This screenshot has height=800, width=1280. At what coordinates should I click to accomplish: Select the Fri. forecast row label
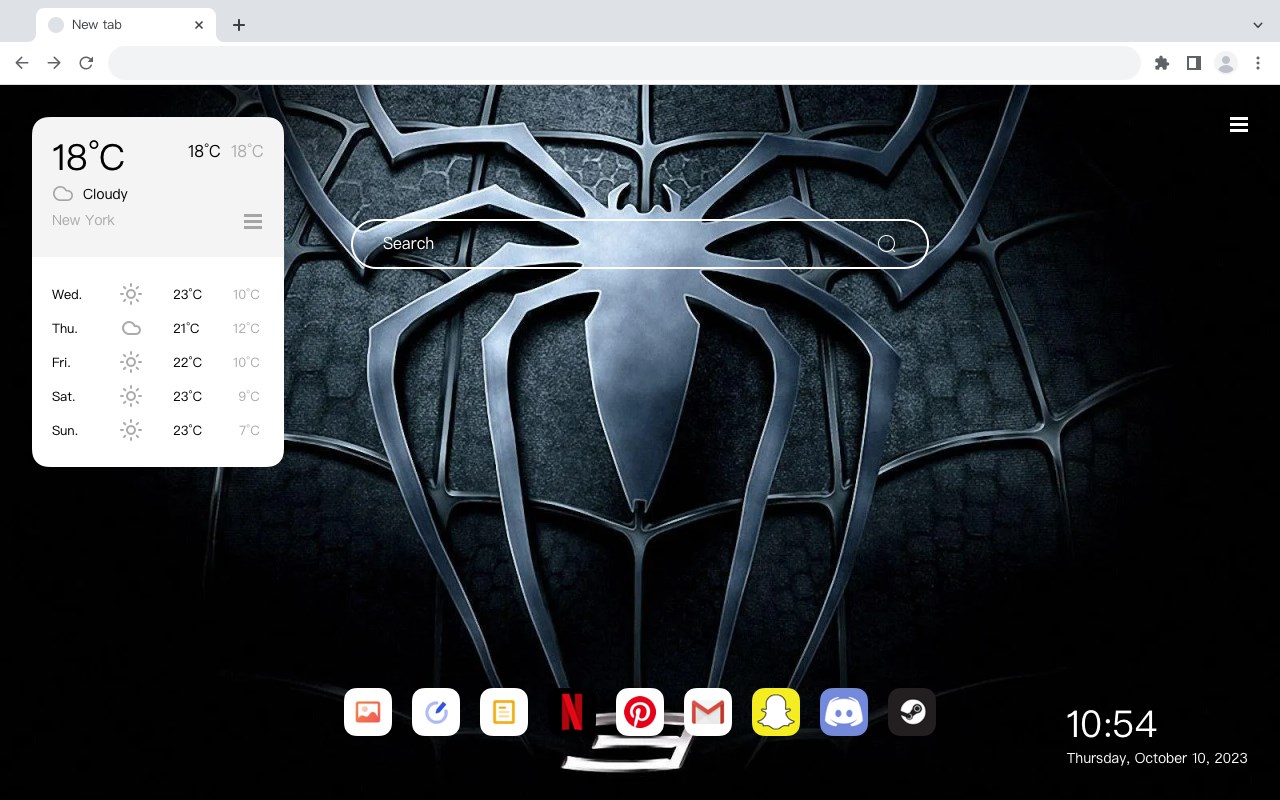click(61, 362)
